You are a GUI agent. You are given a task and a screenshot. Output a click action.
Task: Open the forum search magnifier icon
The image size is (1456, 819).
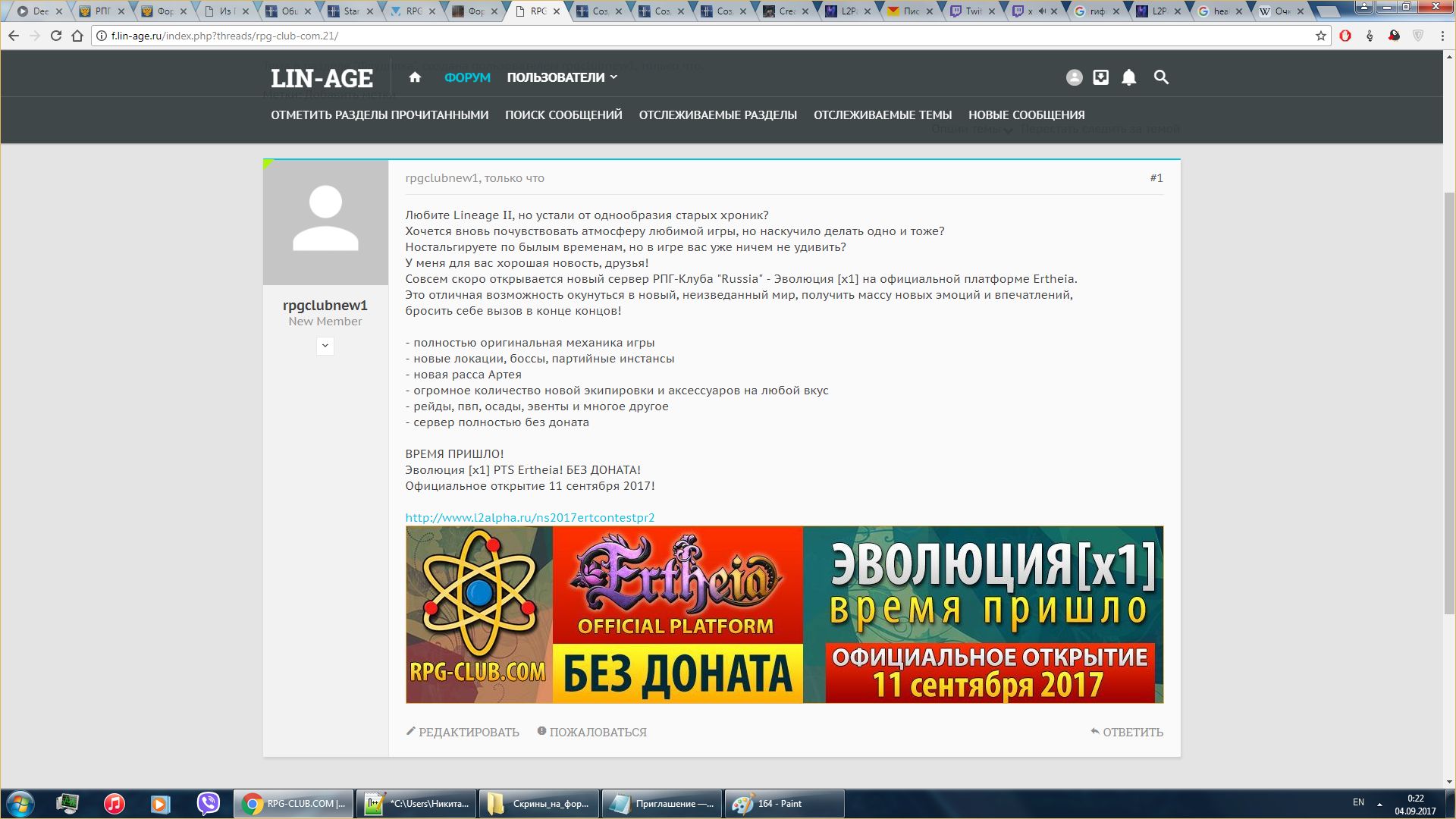[x=1161, y=77]
